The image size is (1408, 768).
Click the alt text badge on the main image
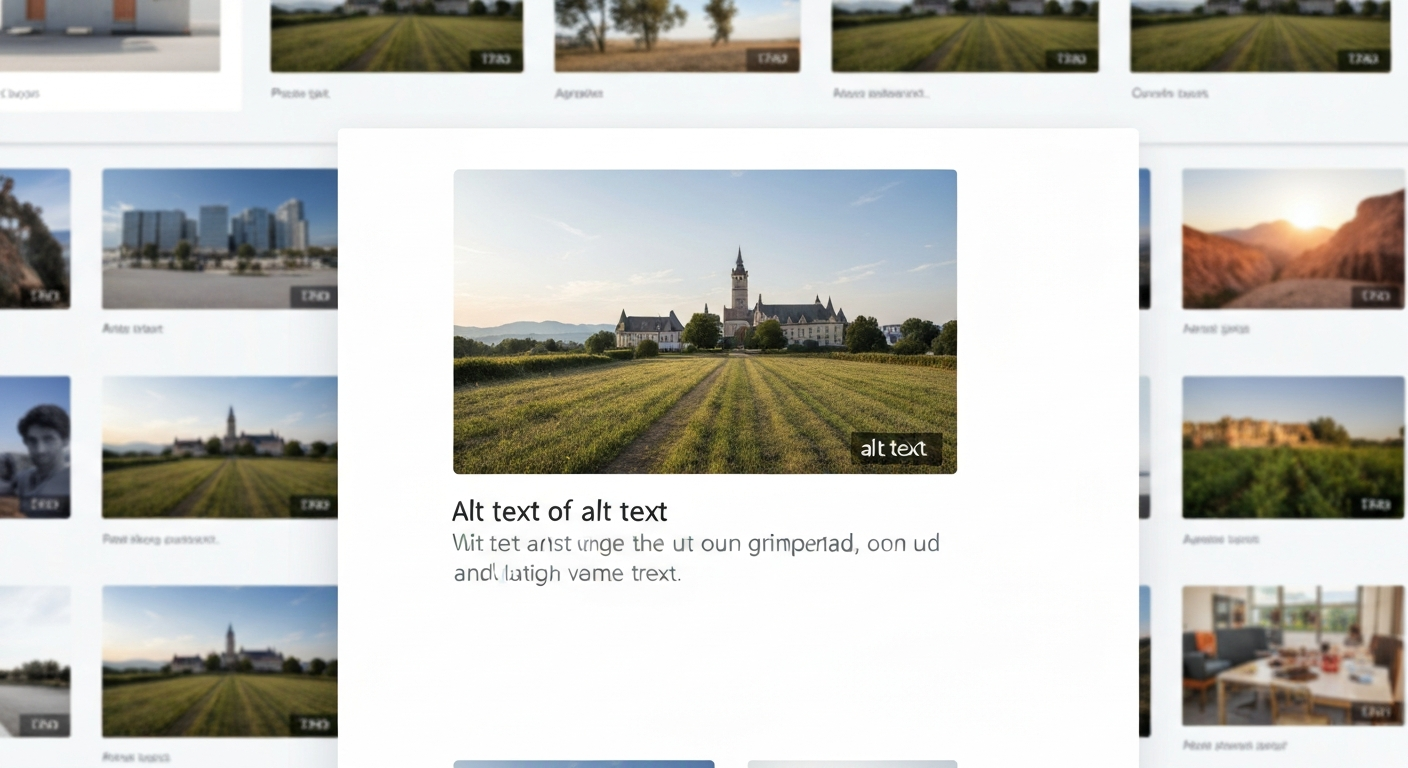895,448
